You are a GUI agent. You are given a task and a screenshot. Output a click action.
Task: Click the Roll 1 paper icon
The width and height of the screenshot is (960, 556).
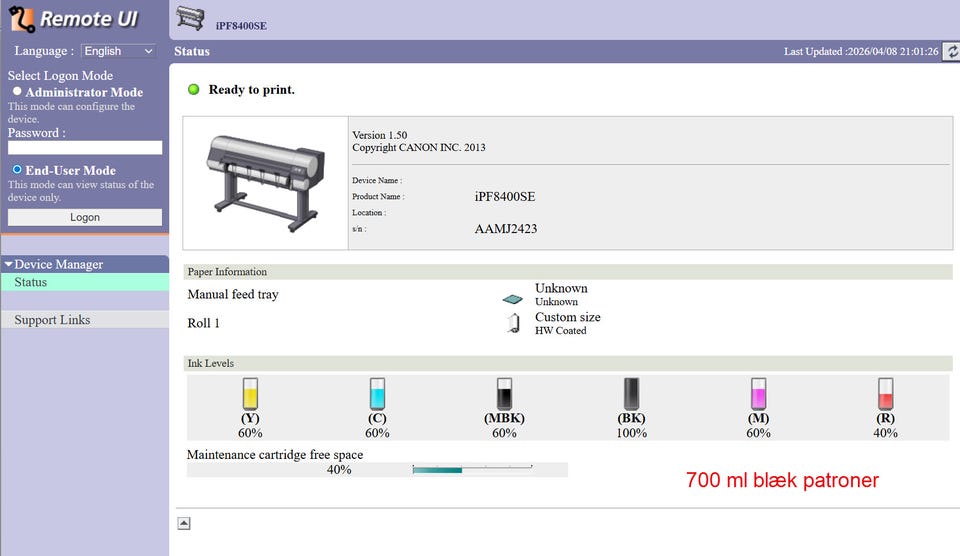[x=514, y=323]
